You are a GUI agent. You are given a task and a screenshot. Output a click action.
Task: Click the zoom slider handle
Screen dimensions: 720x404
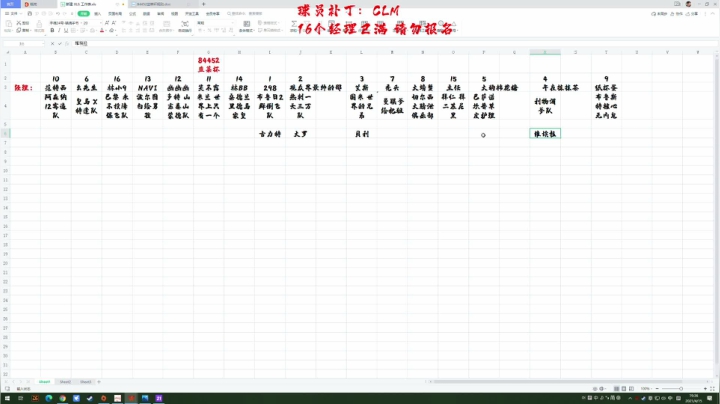click(681, 388)
